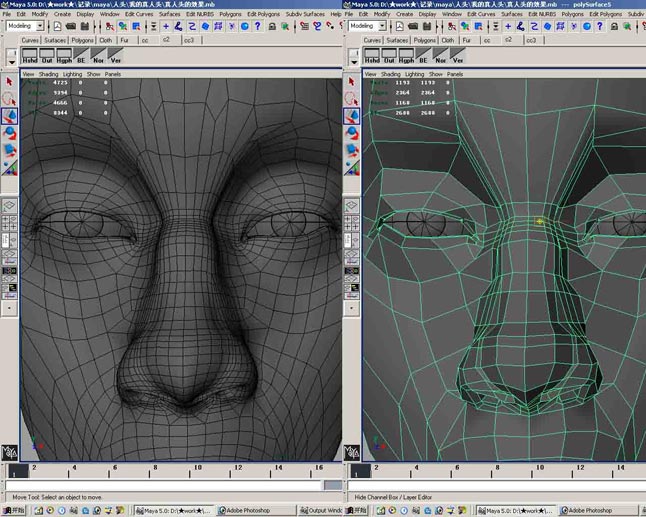
Task: Choose Lasso tool in right window toolbox
Action: point(351,99)
